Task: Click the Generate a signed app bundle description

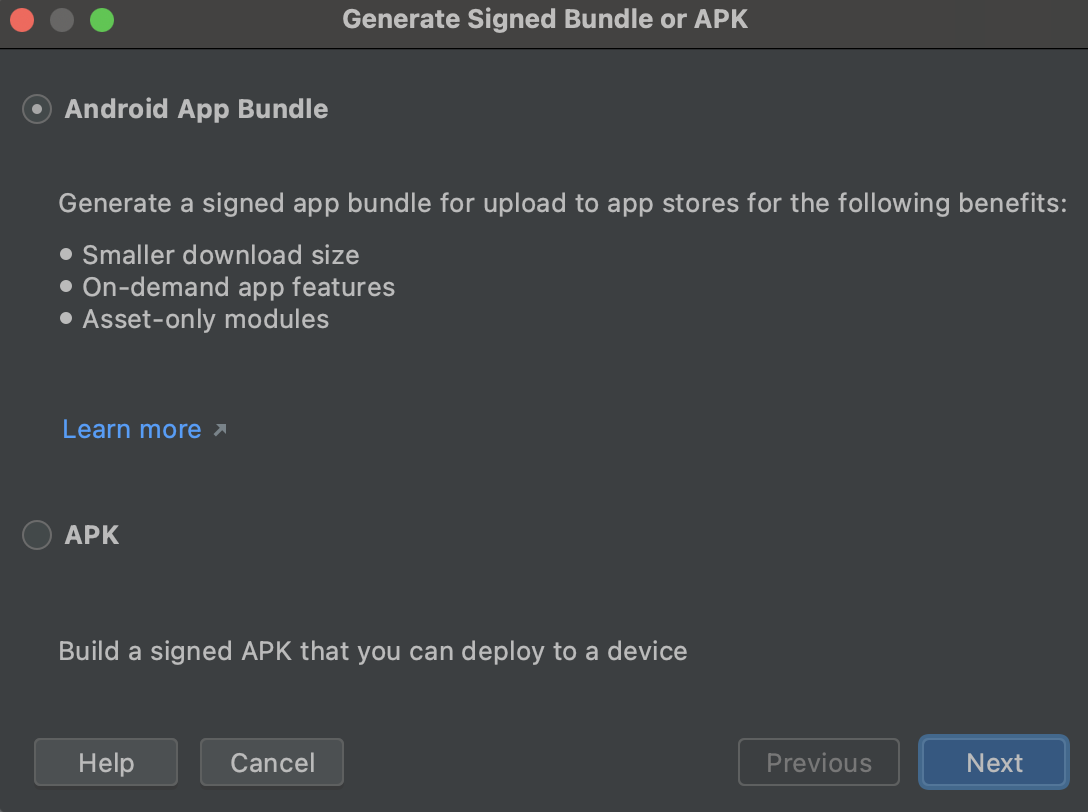Action: [563, 203]
